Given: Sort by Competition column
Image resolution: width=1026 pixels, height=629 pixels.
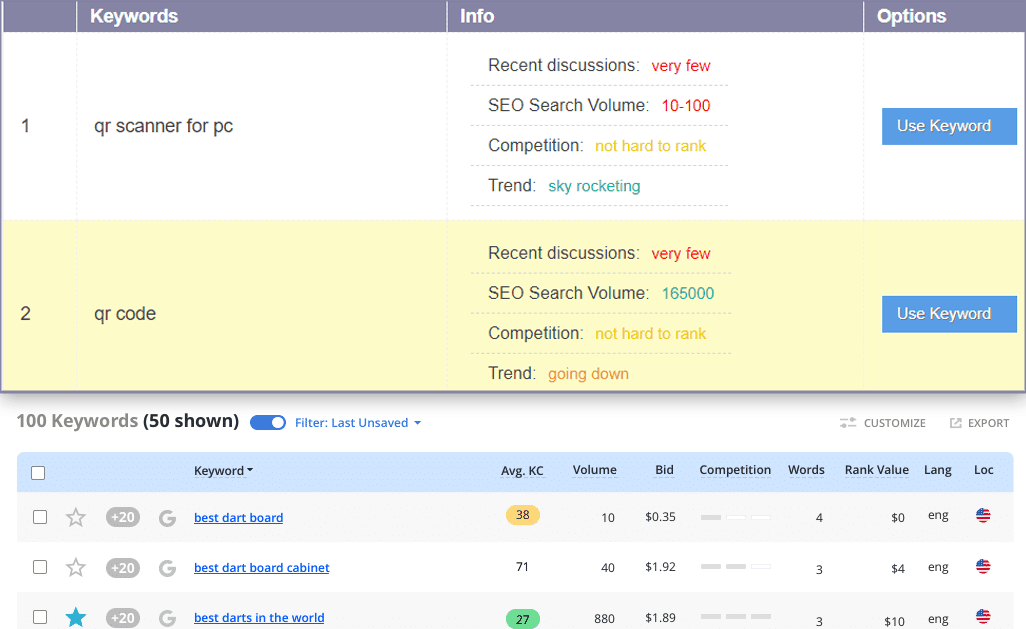Looking at the screenshot, I should (x=735, y=470).
